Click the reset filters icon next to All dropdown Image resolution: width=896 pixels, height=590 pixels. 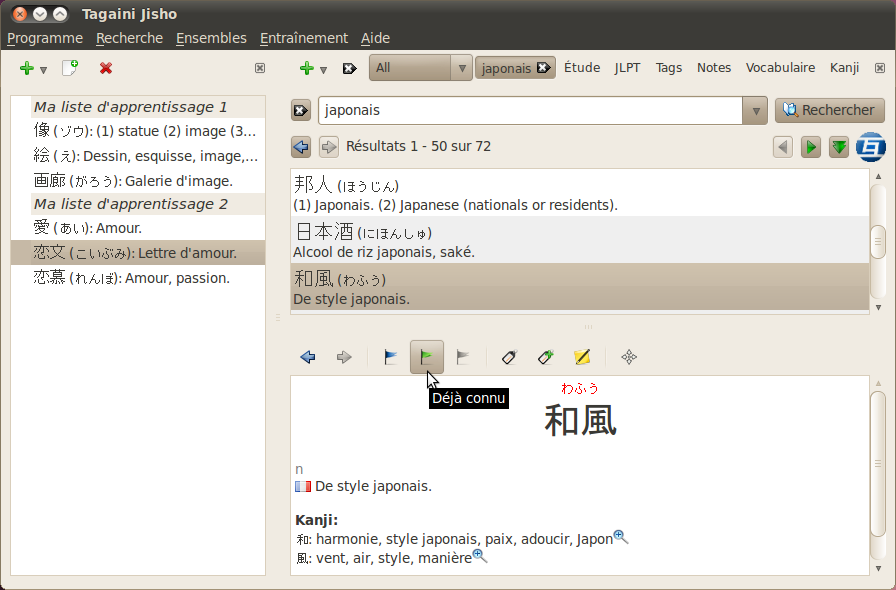coord(349,69)
